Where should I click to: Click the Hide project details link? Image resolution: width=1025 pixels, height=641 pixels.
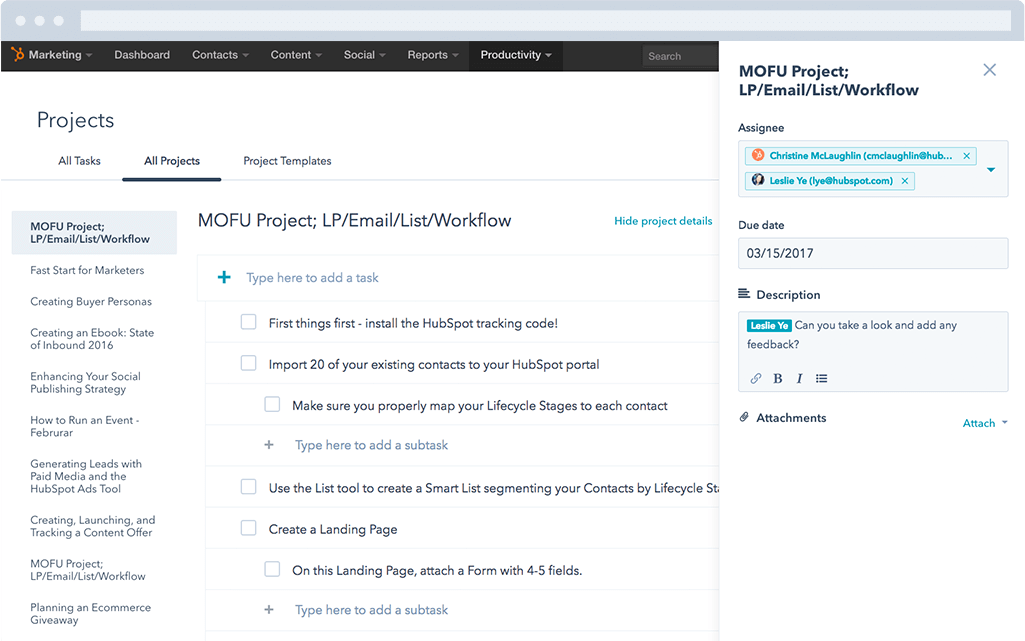(663, 221)
